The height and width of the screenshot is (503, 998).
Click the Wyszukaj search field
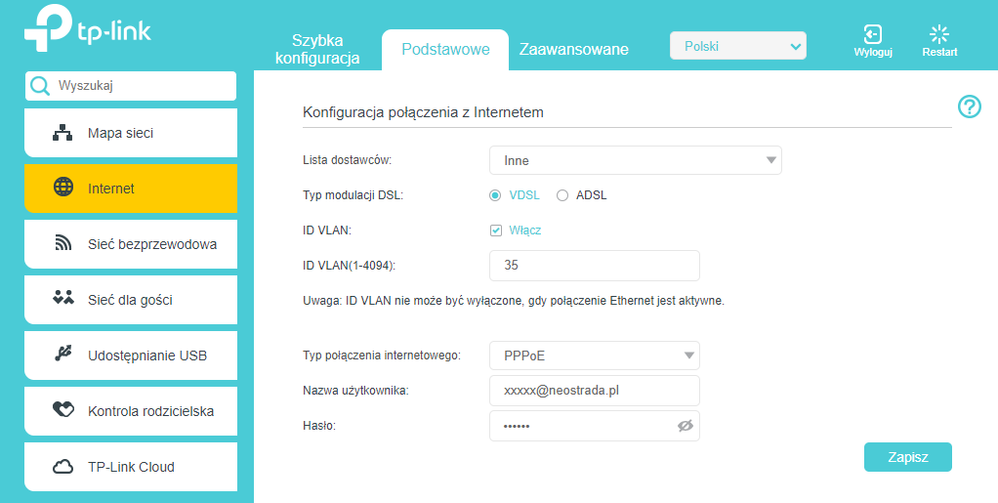click(130, 86)
